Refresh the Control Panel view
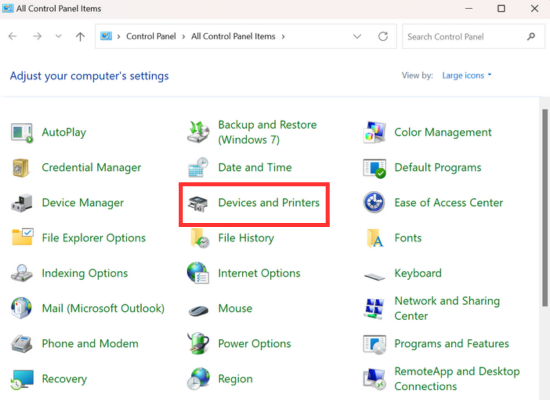The height and width of the screenshot is (400, 550). coord(383,36)
